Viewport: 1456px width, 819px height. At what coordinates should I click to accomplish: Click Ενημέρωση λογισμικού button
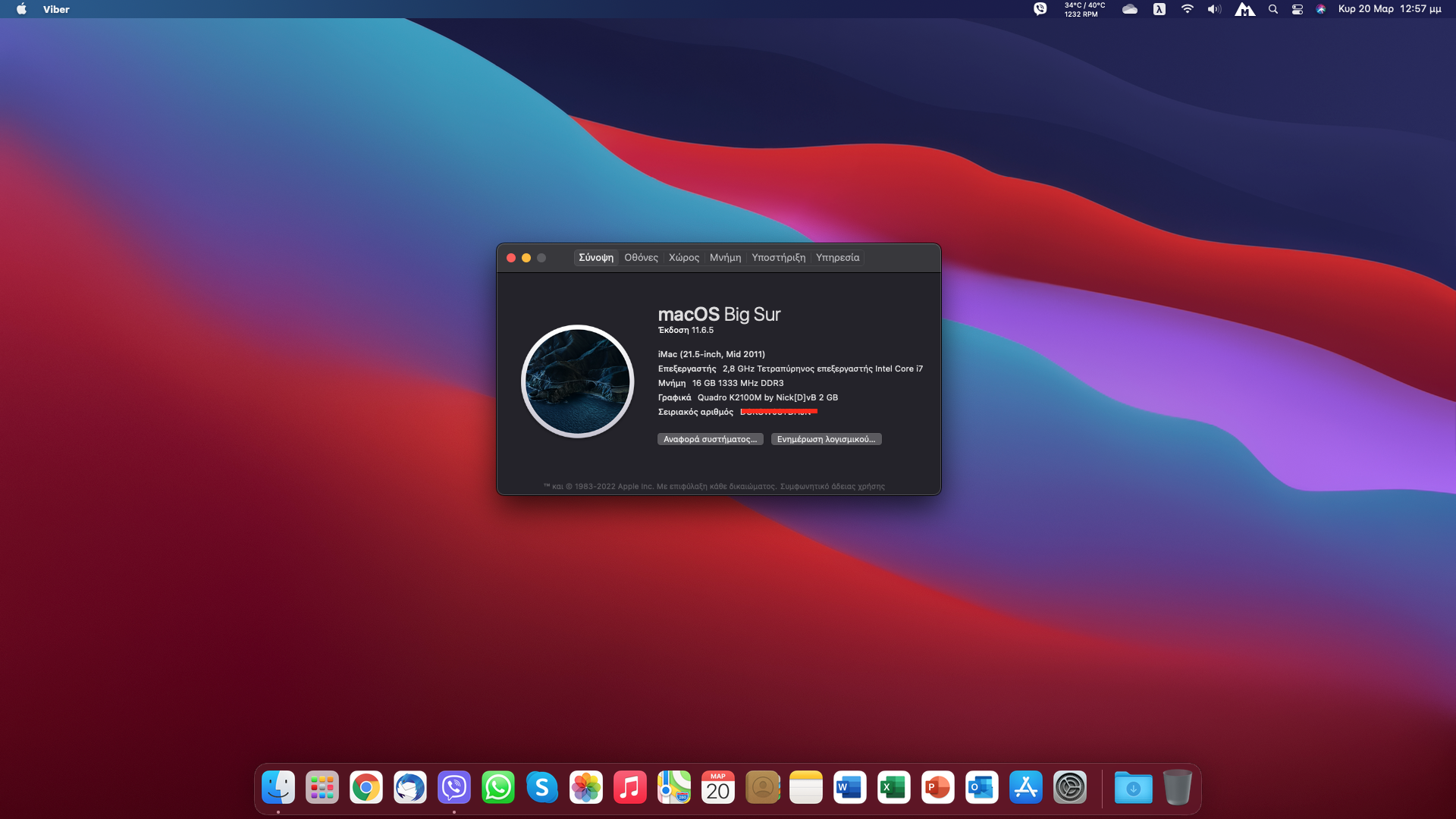826,439
